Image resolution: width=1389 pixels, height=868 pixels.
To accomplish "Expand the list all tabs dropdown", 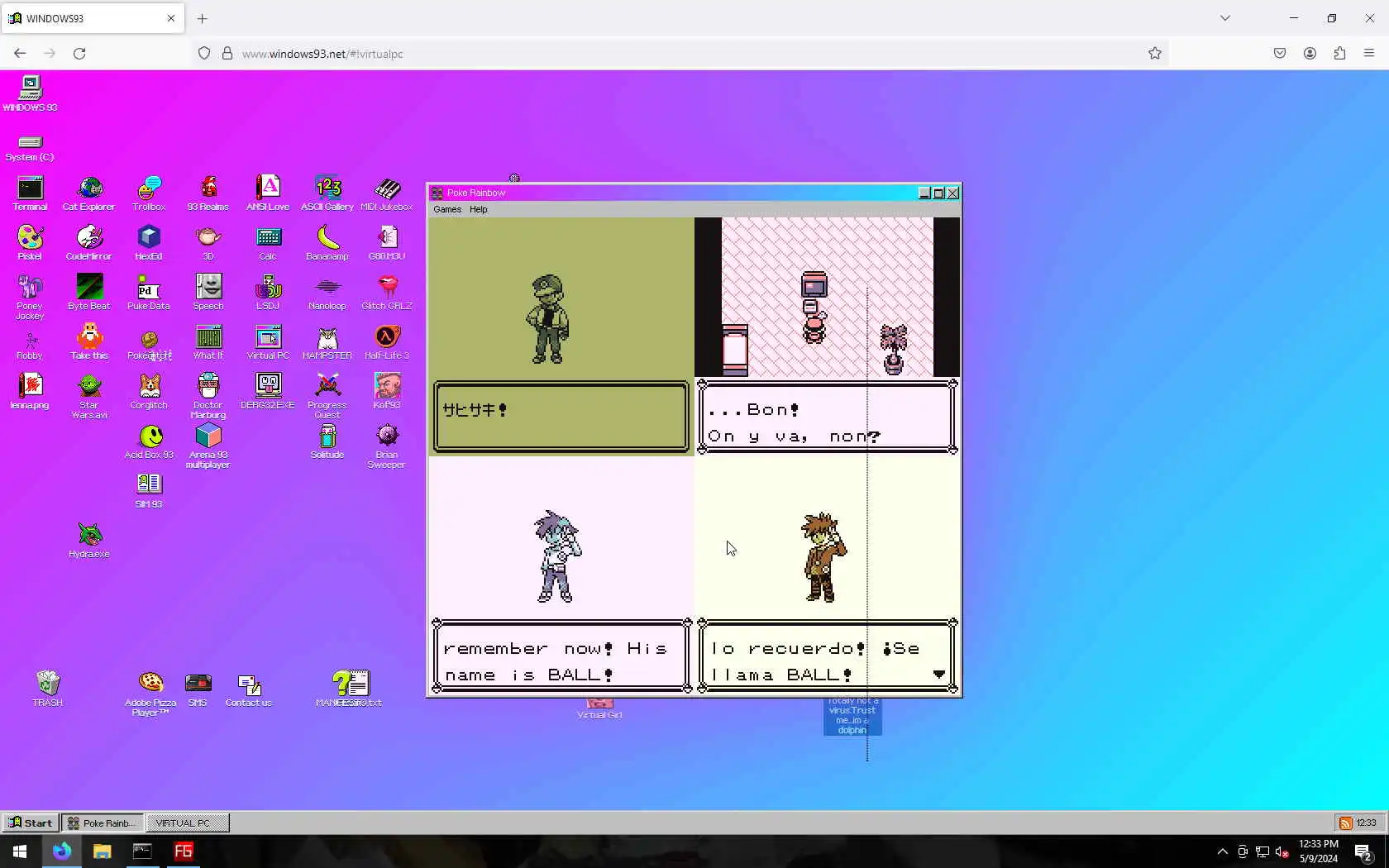I will click(x=1225, y=18).
